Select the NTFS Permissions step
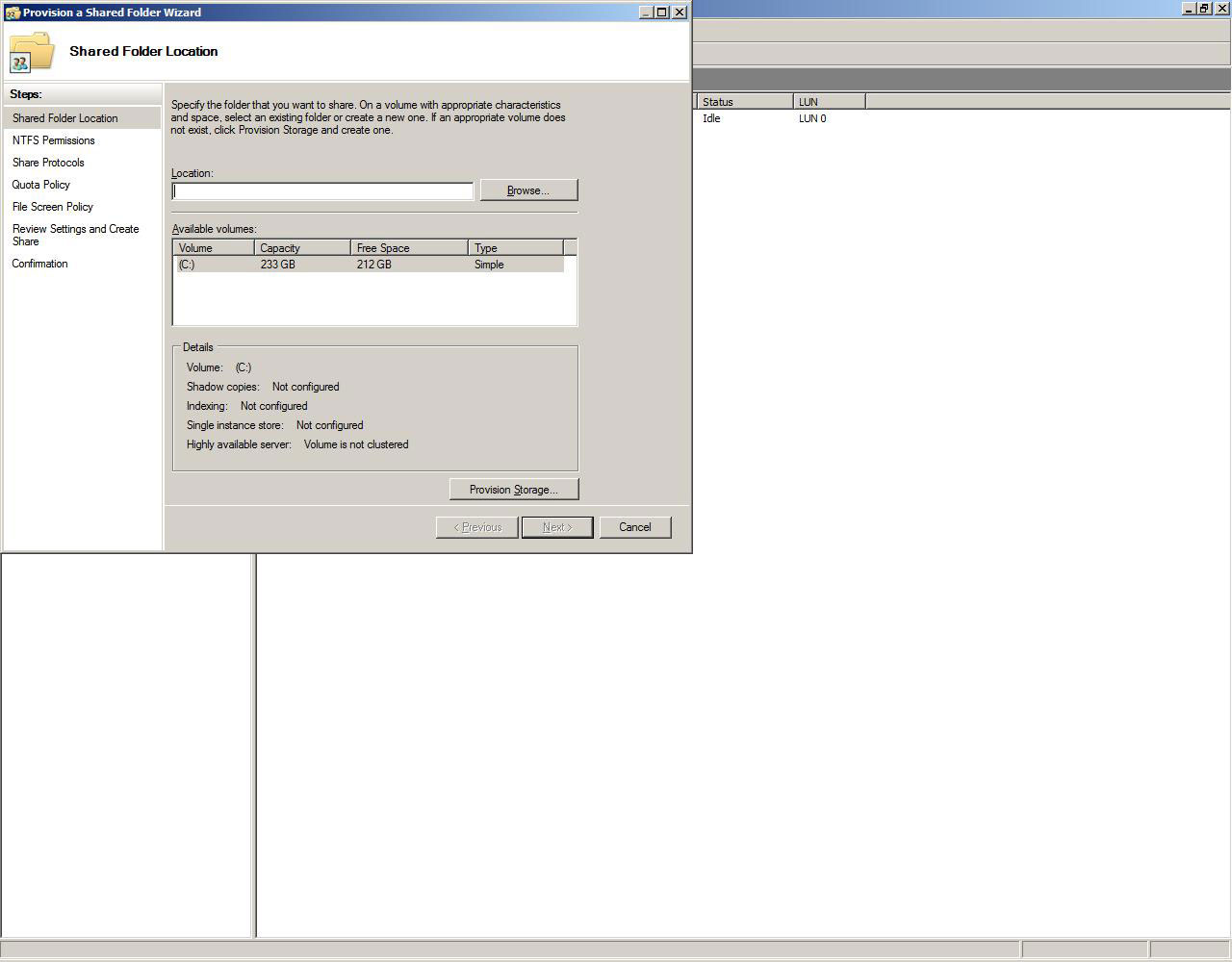Image resolution: width=1232 pixels, height=962 pixels. pyautogui.click(x=54, y=140)
